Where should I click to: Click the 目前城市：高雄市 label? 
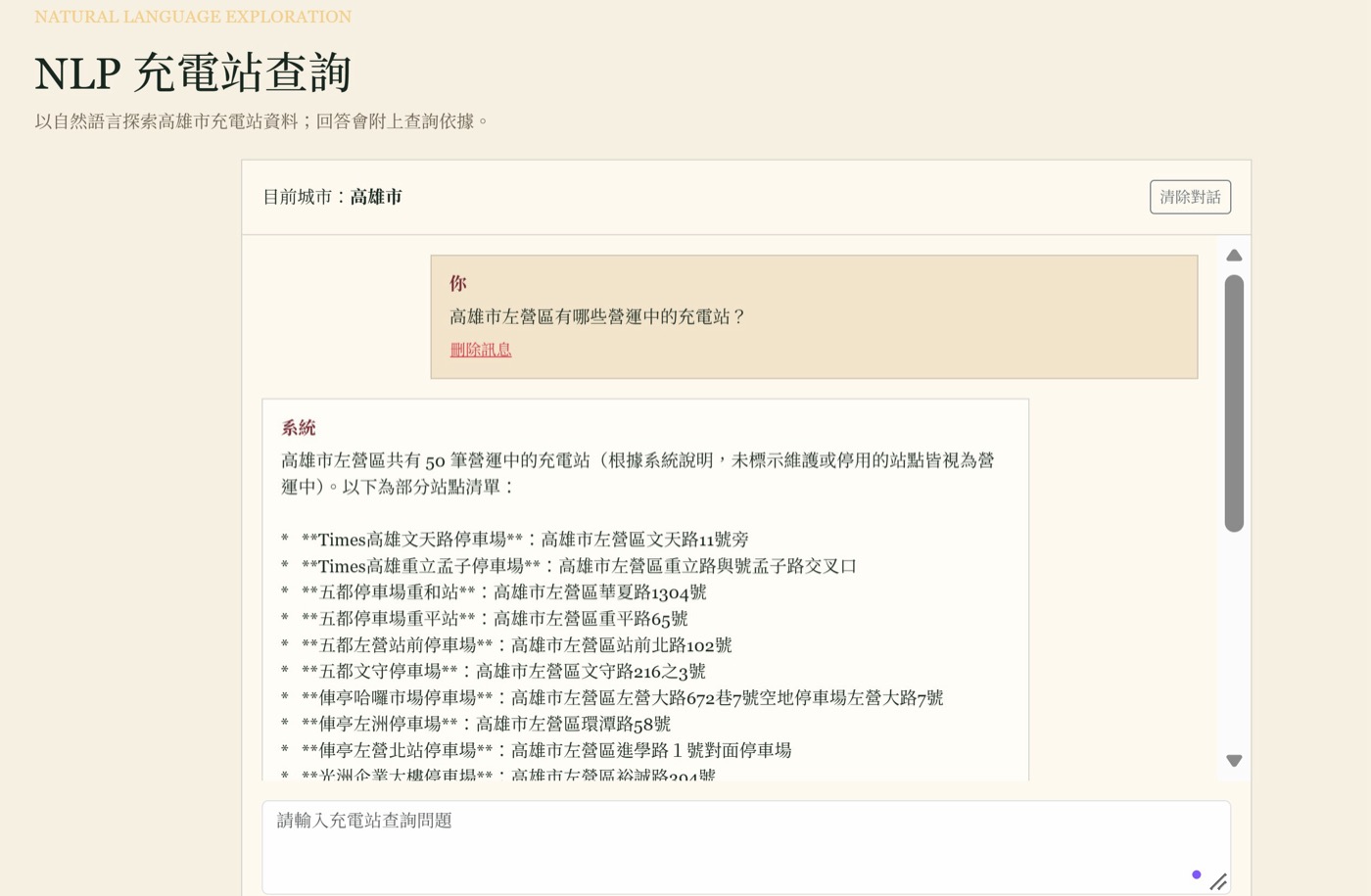(332, 197)
